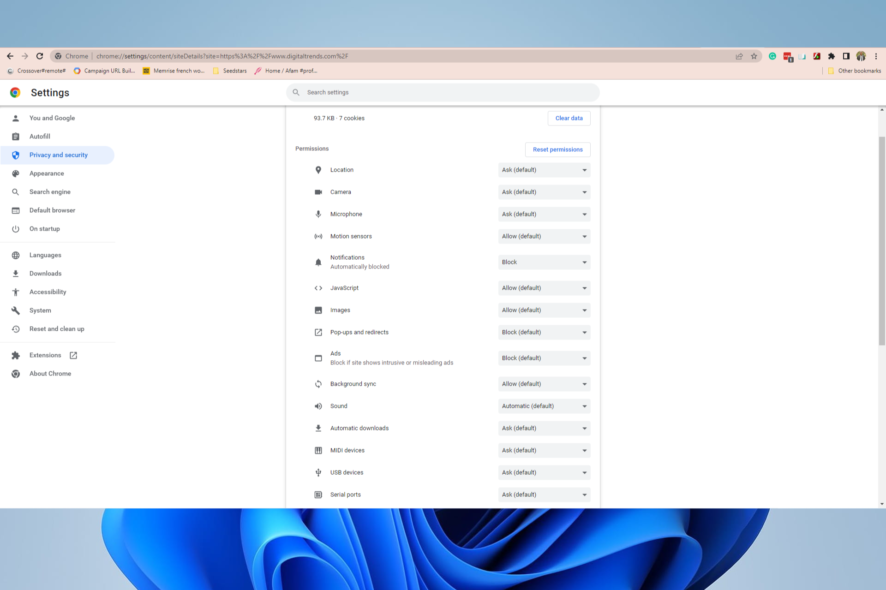
Task: Select the Privacy and security section
Action: (58, 154)
